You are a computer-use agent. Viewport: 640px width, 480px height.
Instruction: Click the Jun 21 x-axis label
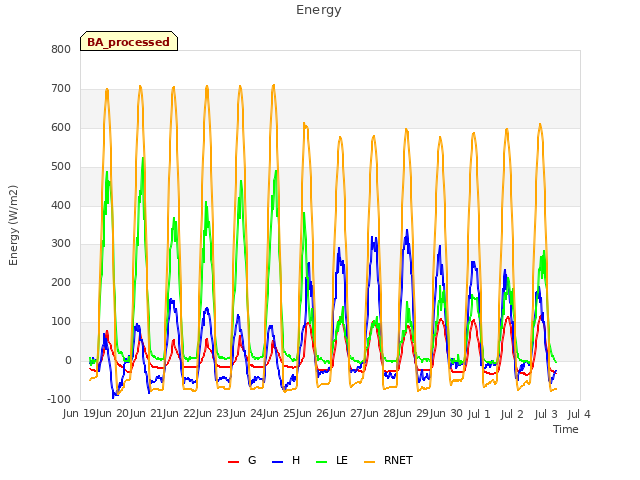pos(147,414)
